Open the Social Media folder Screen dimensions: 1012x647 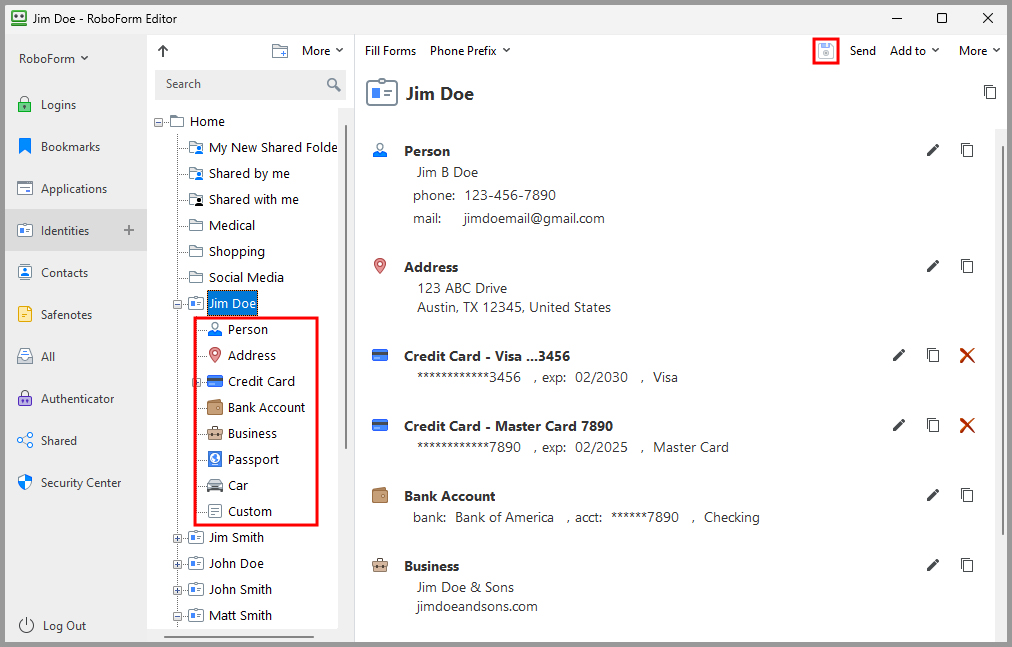(x=236, y=277)
